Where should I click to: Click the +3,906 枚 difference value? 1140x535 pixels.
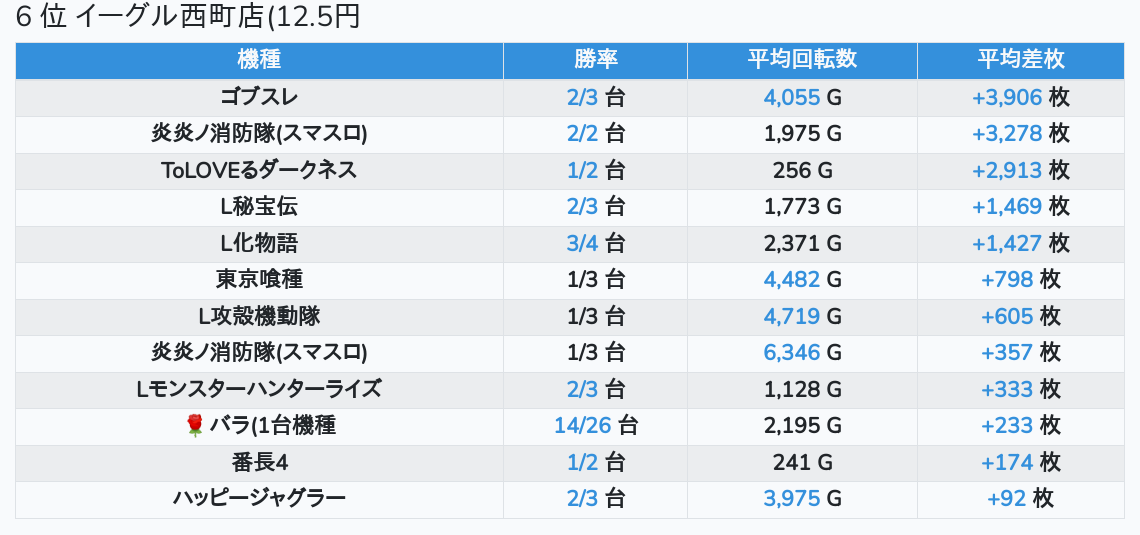1020,97
